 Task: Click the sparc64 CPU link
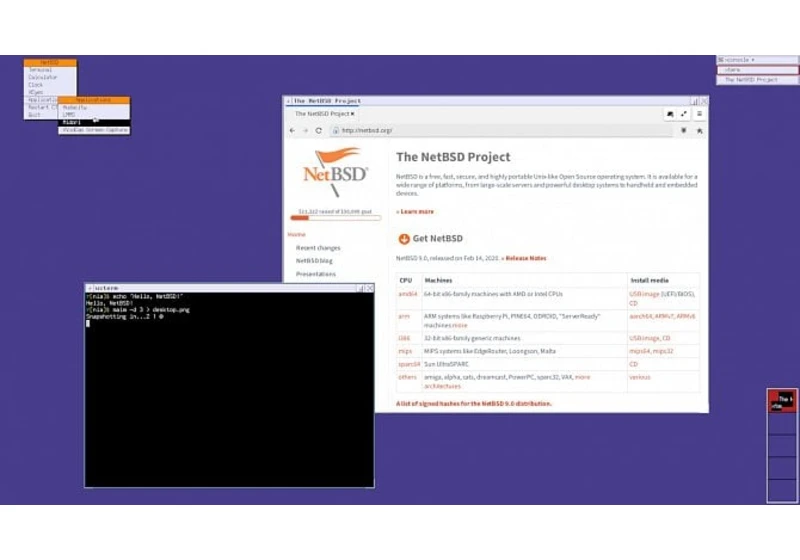tap(409, 364)
